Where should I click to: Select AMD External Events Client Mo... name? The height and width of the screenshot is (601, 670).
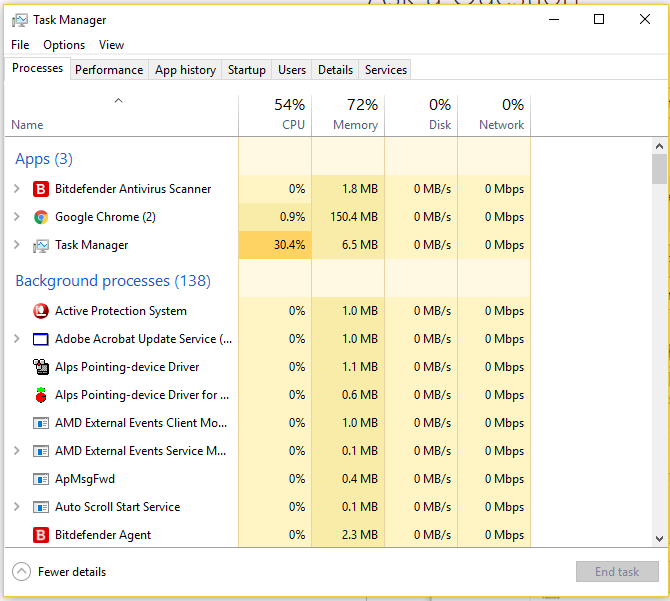pos(141,423)
